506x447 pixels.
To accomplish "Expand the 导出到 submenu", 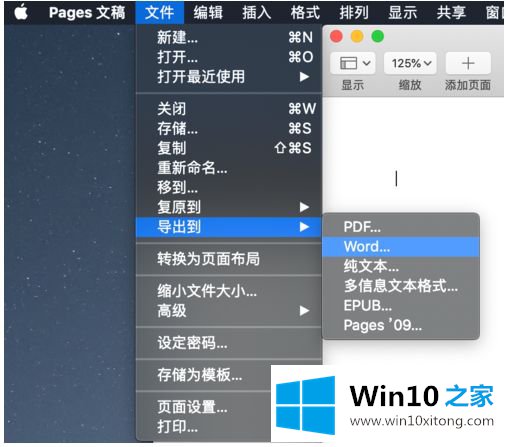I will tap(229, 227).
